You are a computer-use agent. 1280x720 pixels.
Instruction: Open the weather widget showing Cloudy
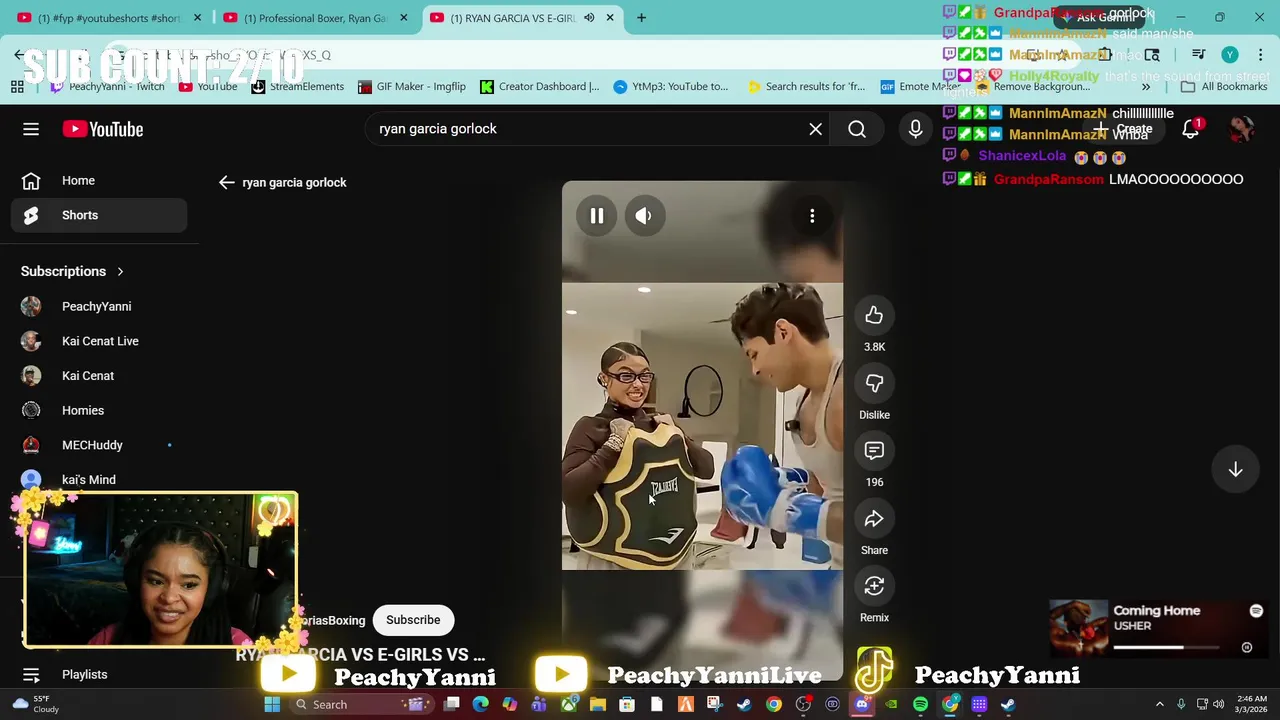coord(36,705)
